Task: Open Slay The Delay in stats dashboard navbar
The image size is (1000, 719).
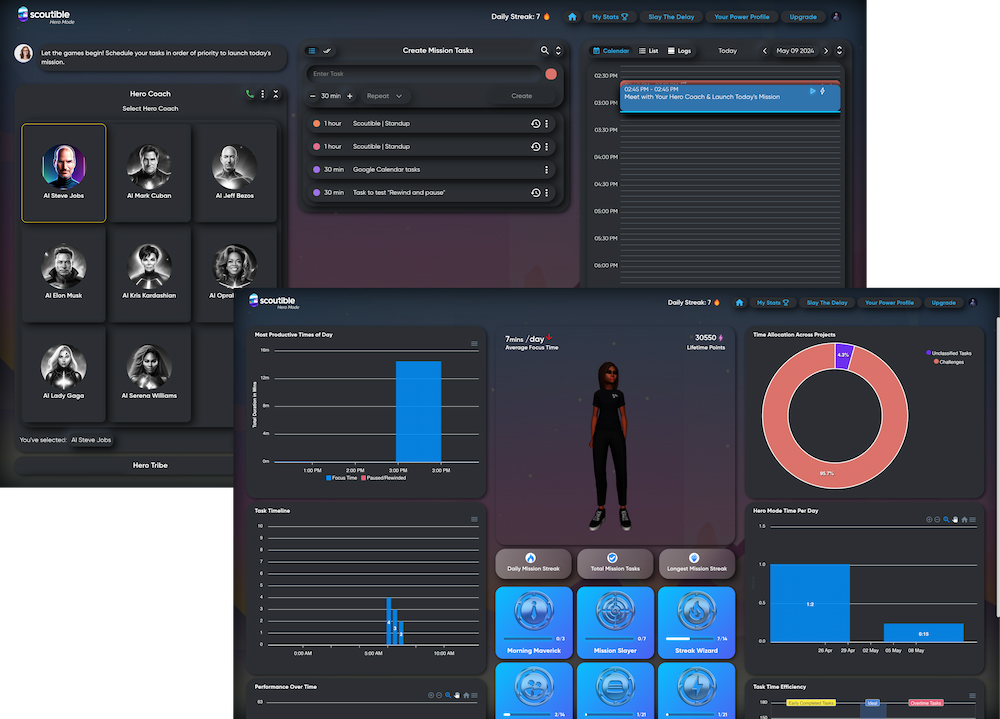Action: click(827, 303)
